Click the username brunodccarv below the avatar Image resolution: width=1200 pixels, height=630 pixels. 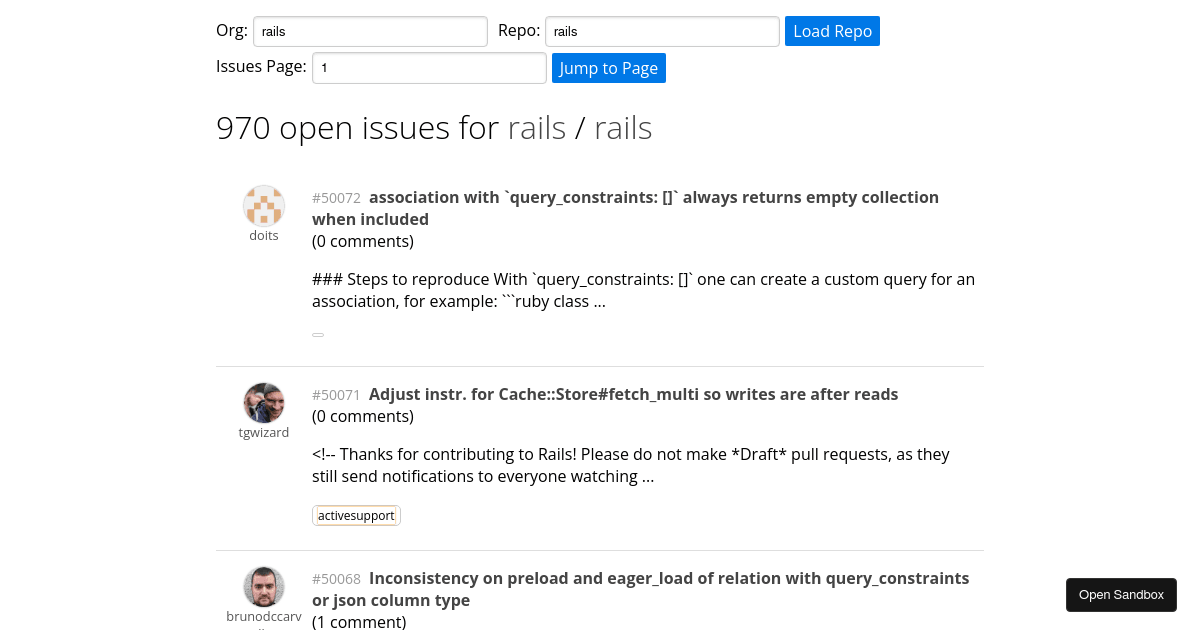263,616
